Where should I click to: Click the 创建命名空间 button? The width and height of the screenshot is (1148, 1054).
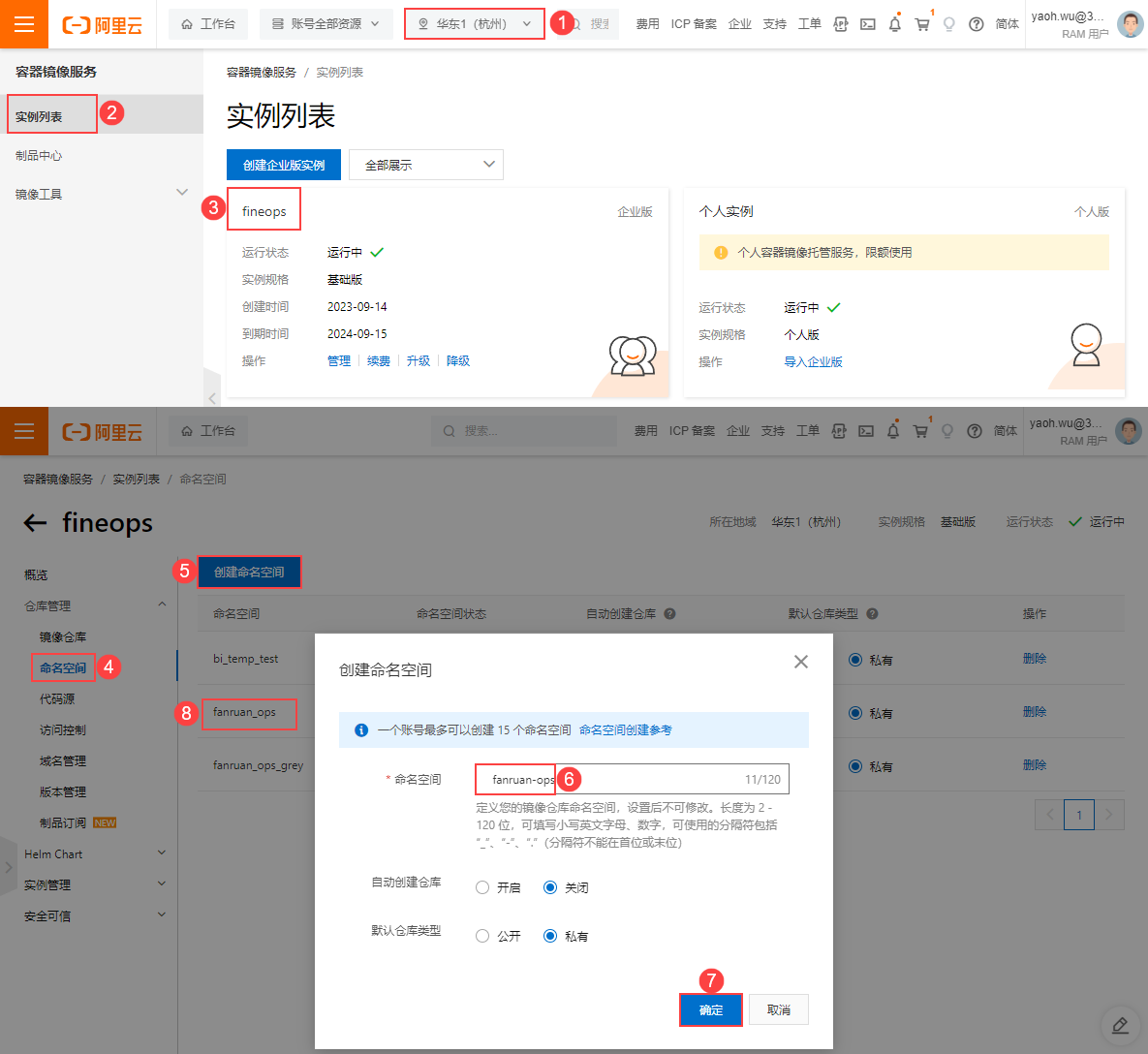(249, 572)
